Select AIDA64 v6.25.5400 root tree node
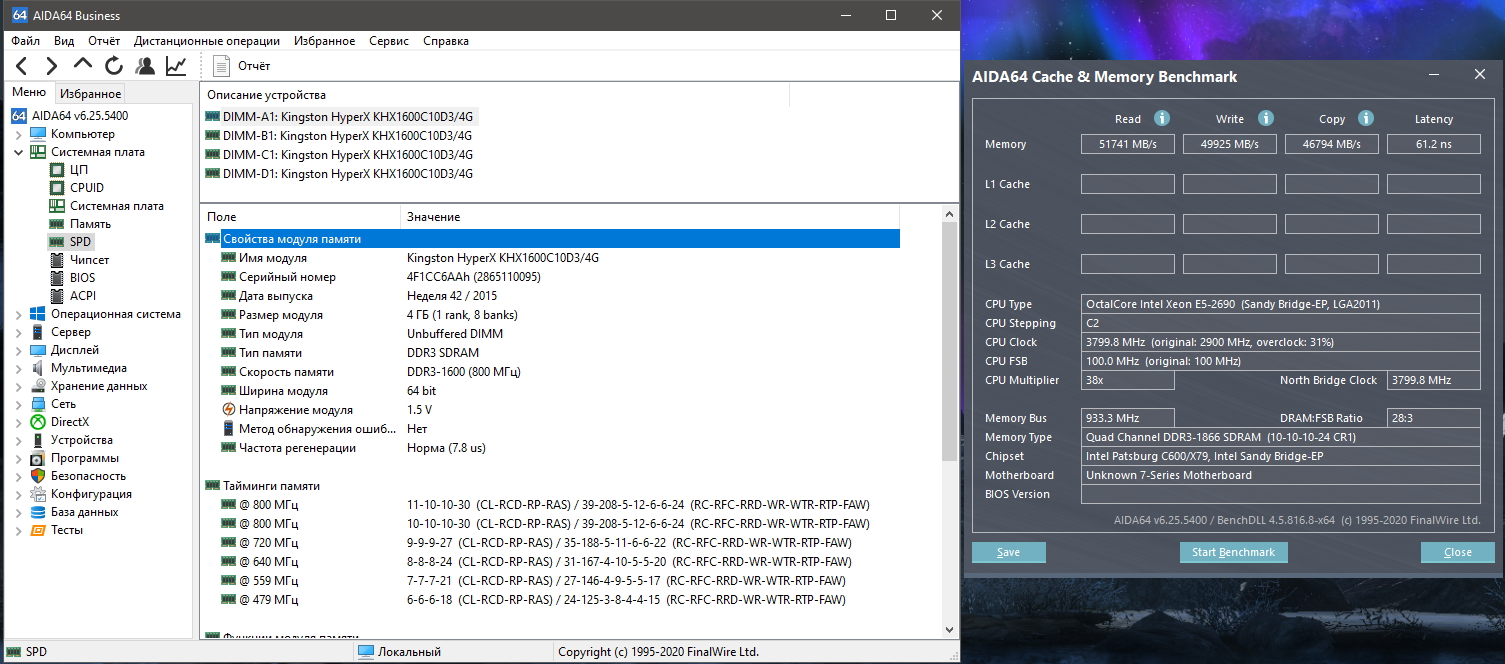Screen dimensions: 1505x664 point(70,115)
